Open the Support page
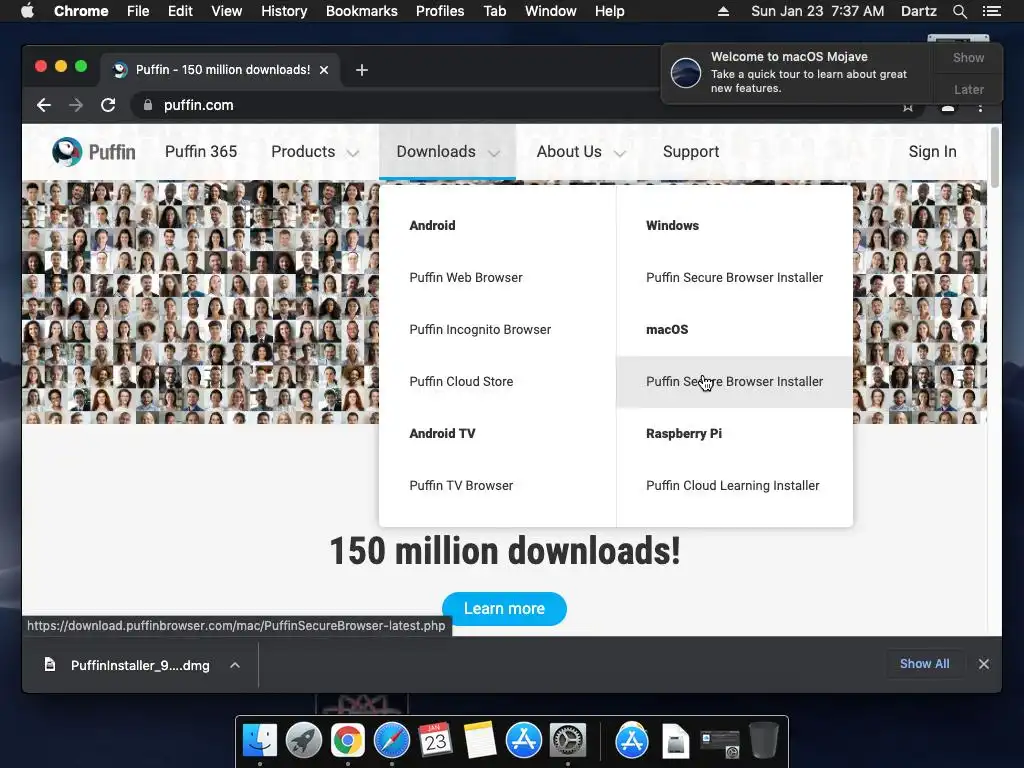Screen dimensions: 1024x768 [x=691, y=152]
